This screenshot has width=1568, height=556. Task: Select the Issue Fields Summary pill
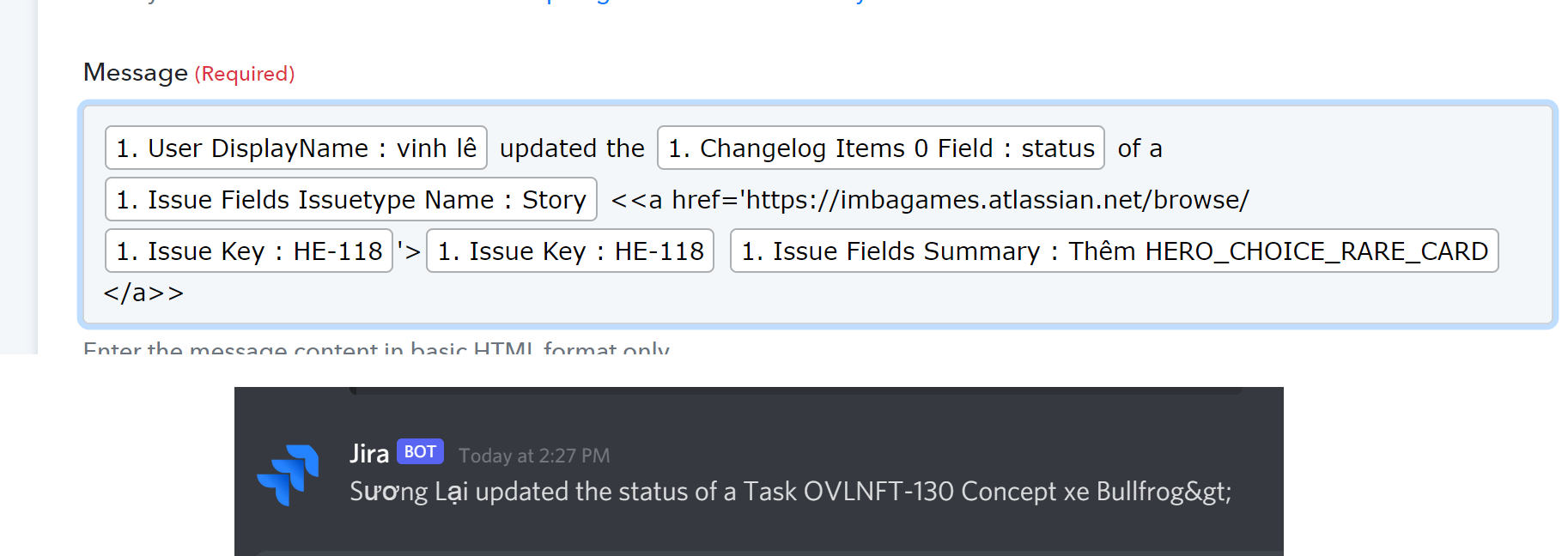click(1114, 251)
